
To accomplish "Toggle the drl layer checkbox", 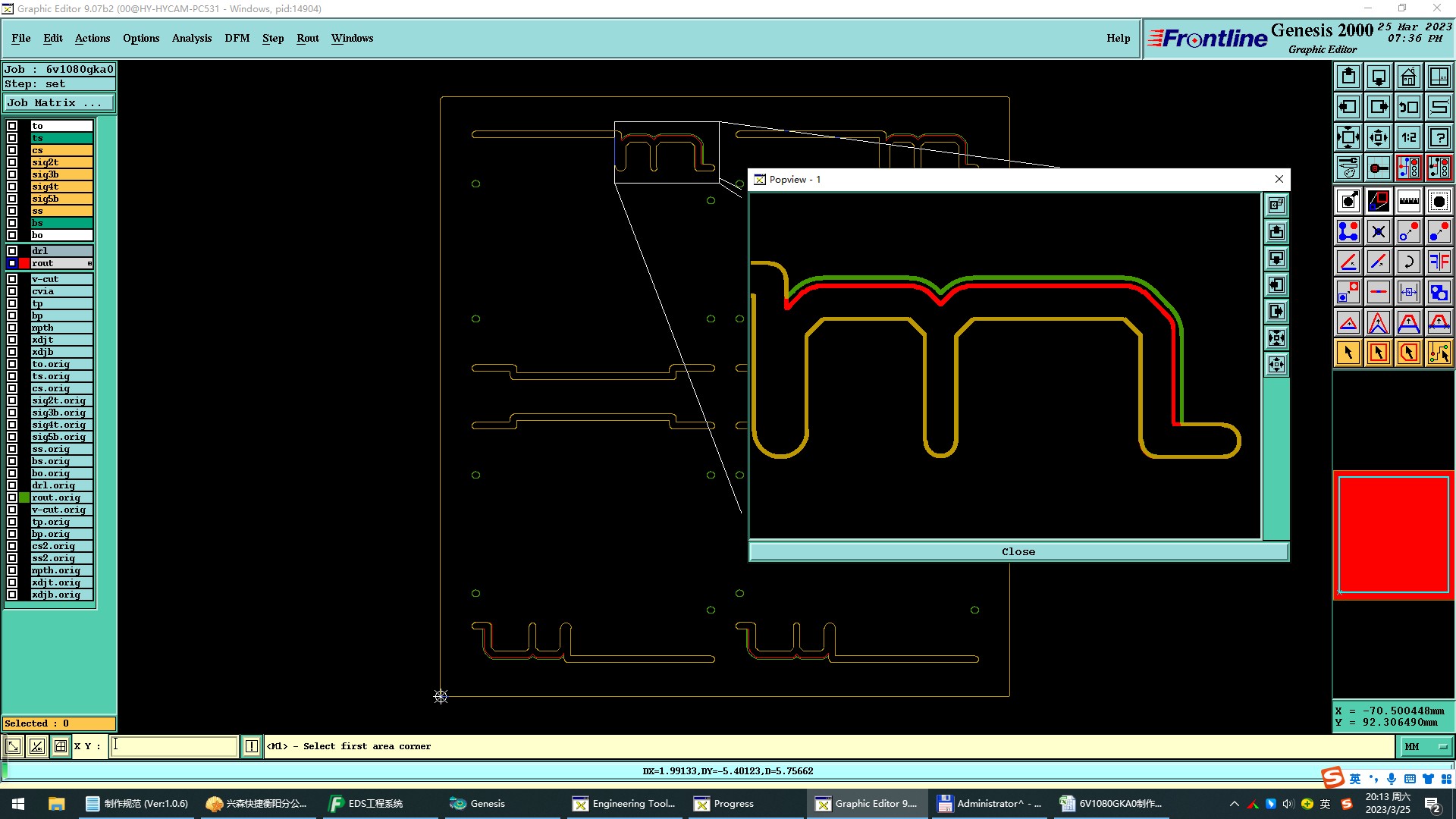I will (12, 251).
